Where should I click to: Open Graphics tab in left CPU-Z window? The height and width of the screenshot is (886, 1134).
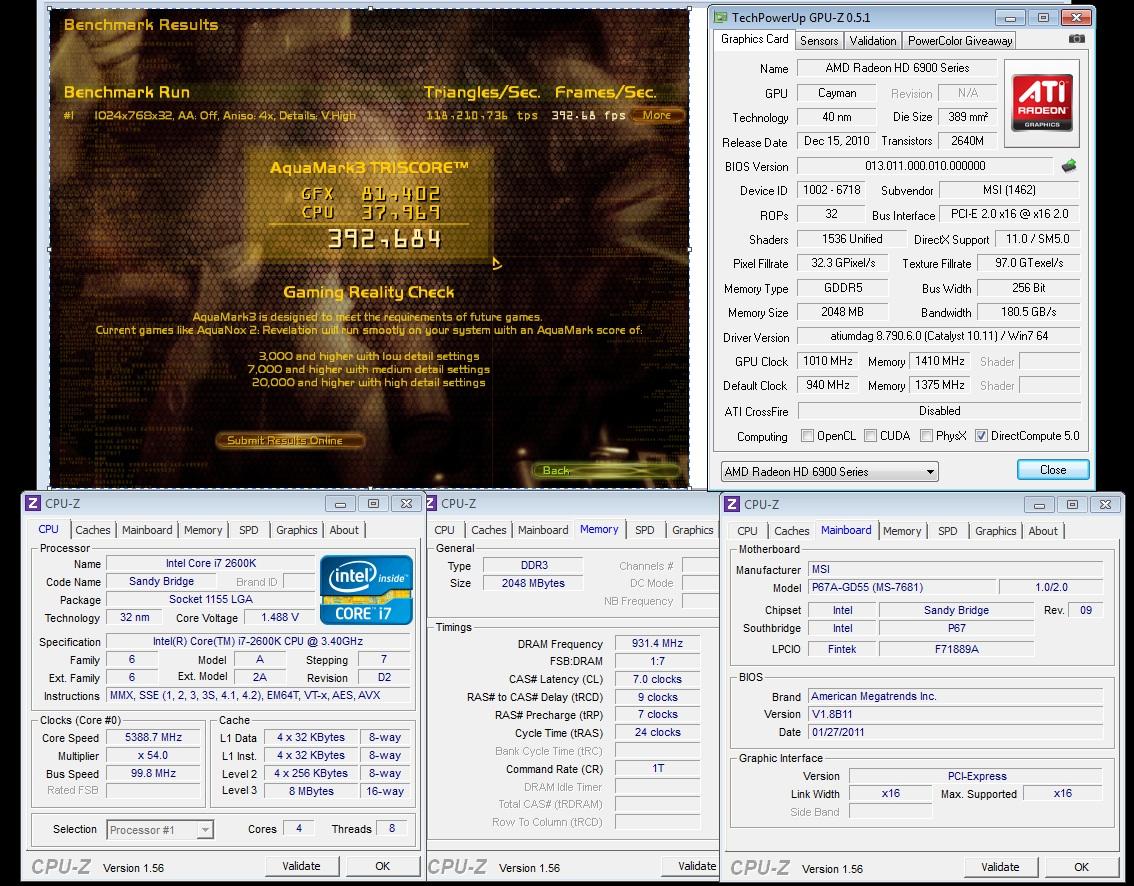[297, 529]
